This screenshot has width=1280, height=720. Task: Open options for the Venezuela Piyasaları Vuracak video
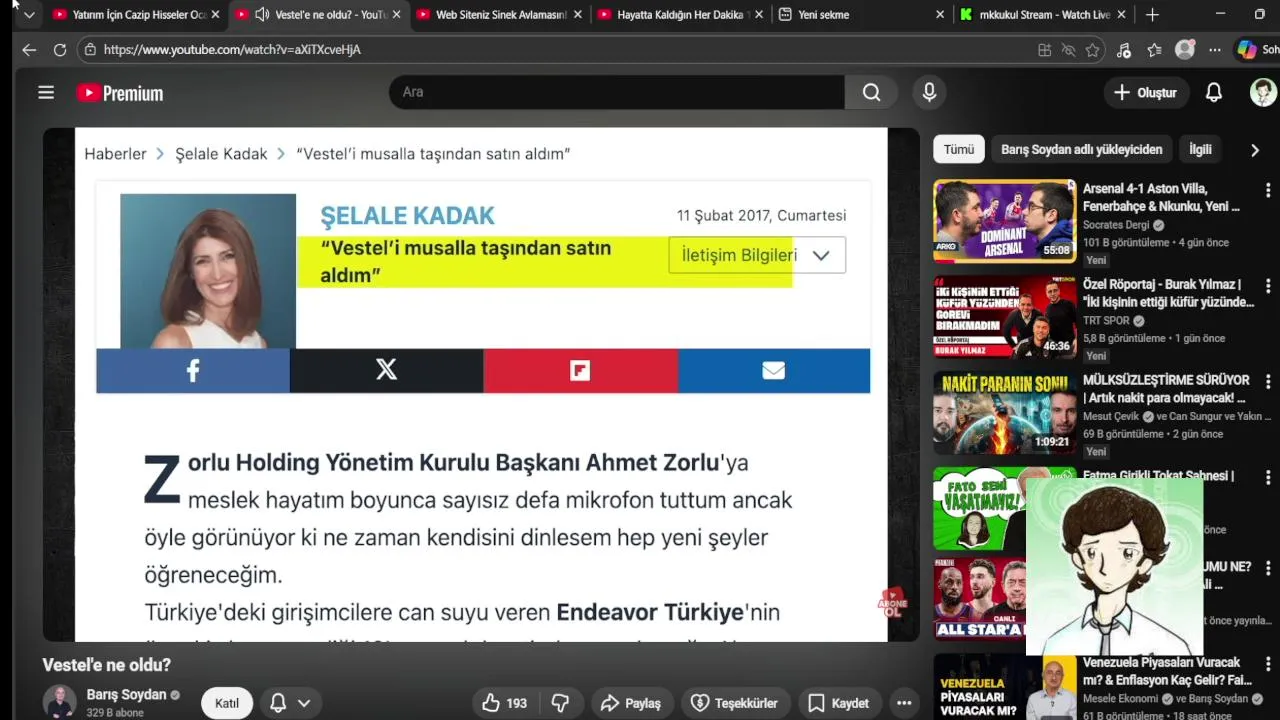1268,664
